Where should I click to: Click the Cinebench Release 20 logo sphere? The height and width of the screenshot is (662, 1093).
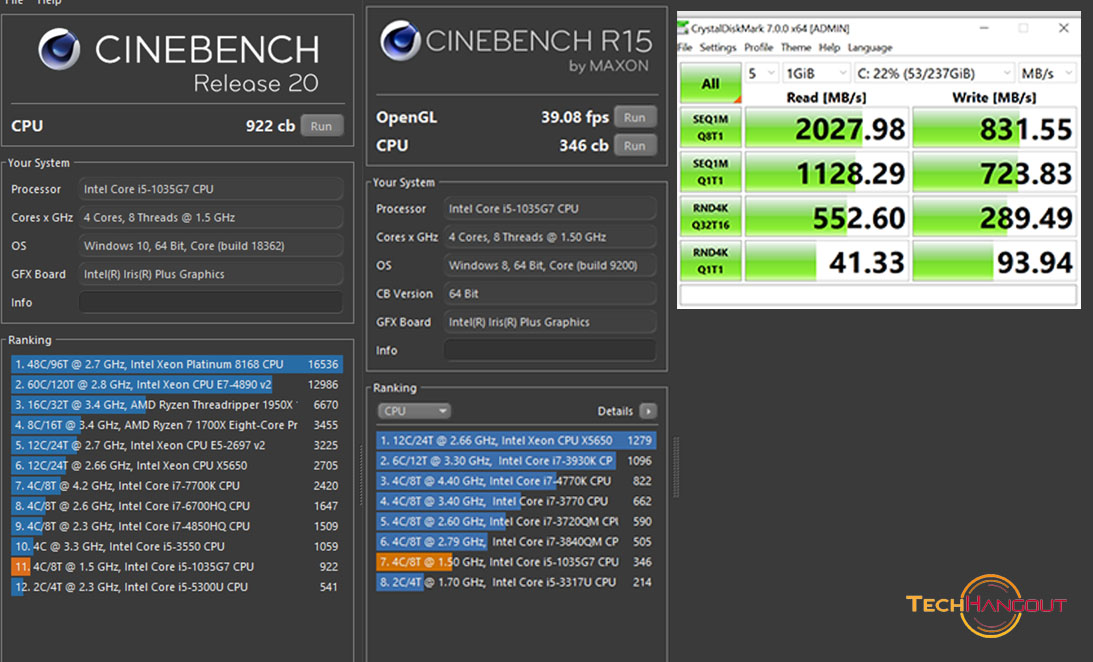59,49
